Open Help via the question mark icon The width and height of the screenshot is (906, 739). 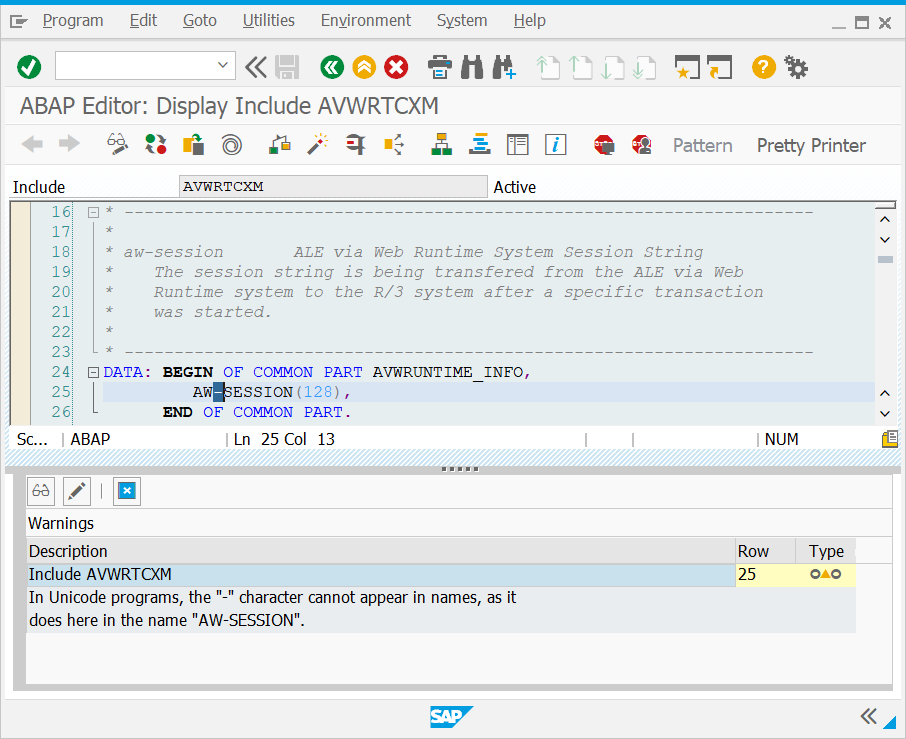coord(764,67)
